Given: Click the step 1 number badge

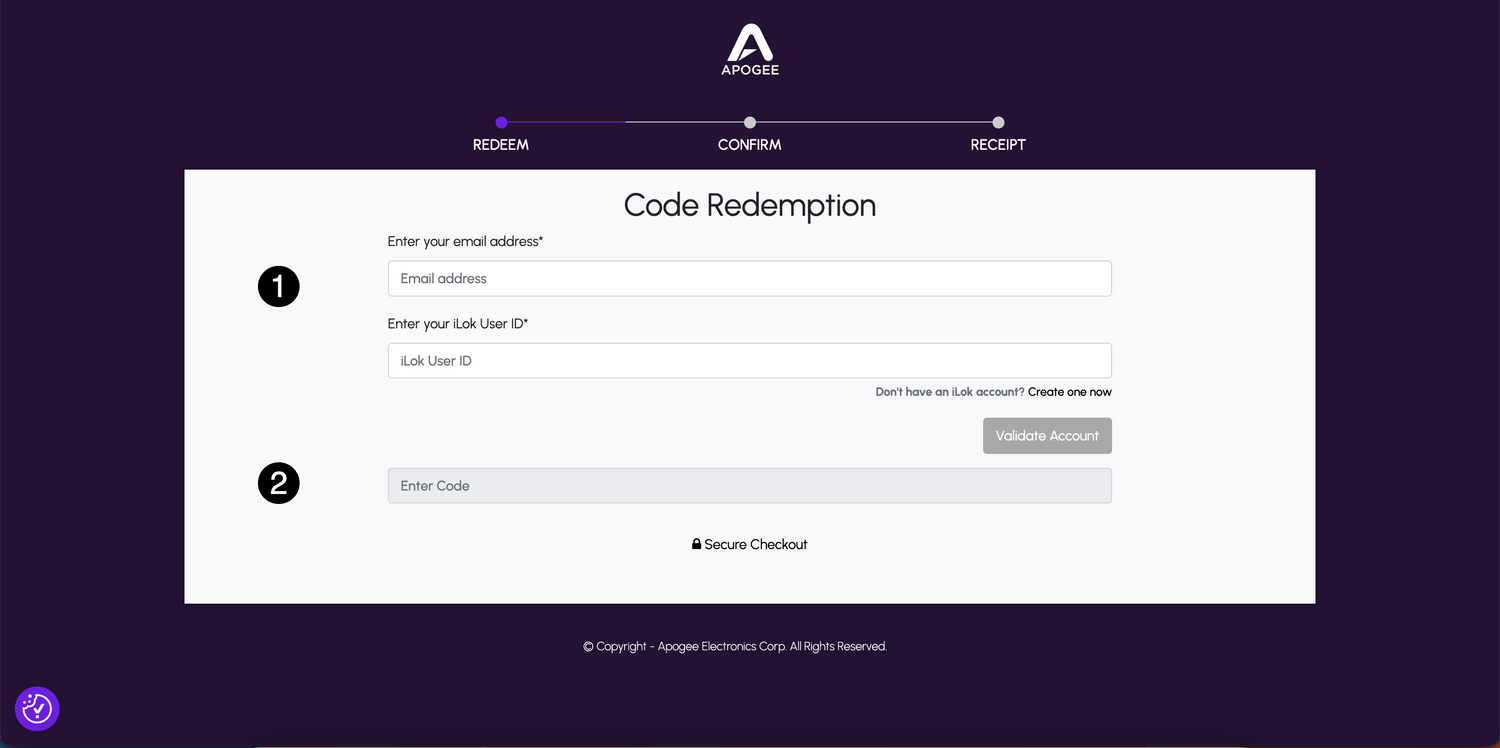Looking at the screenshot, I should pyautogui.click(x=279, y=286).
